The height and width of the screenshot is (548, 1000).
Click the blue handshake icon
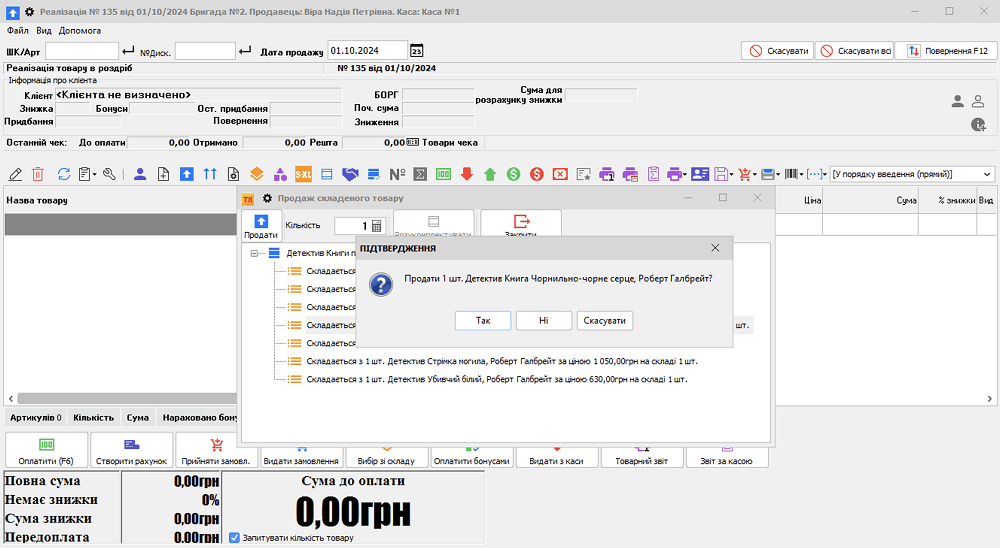[351, 174]
